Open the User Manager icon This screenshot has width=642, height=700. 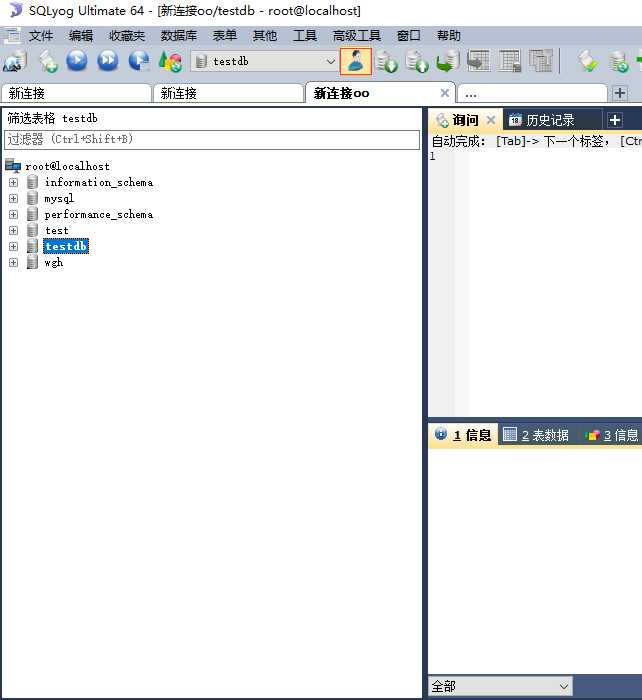tap(355, 61)
